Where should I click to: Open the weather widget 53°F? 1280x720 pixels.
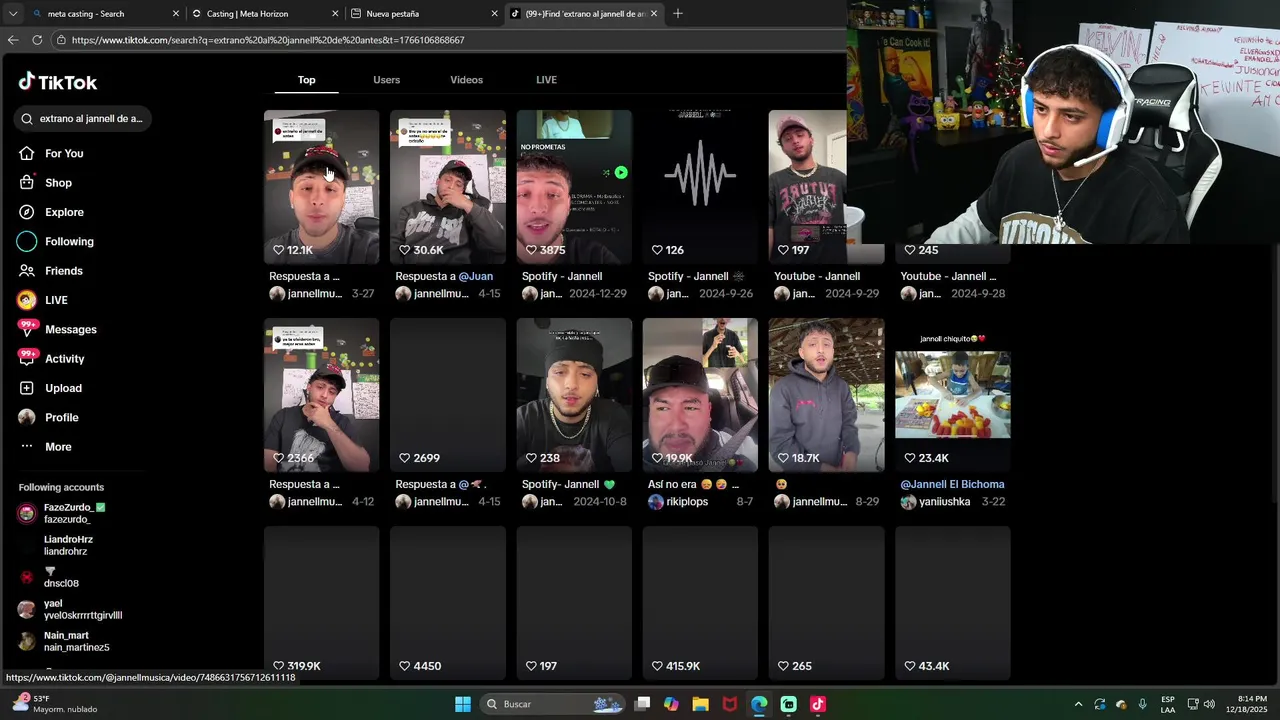pos(55,704)
